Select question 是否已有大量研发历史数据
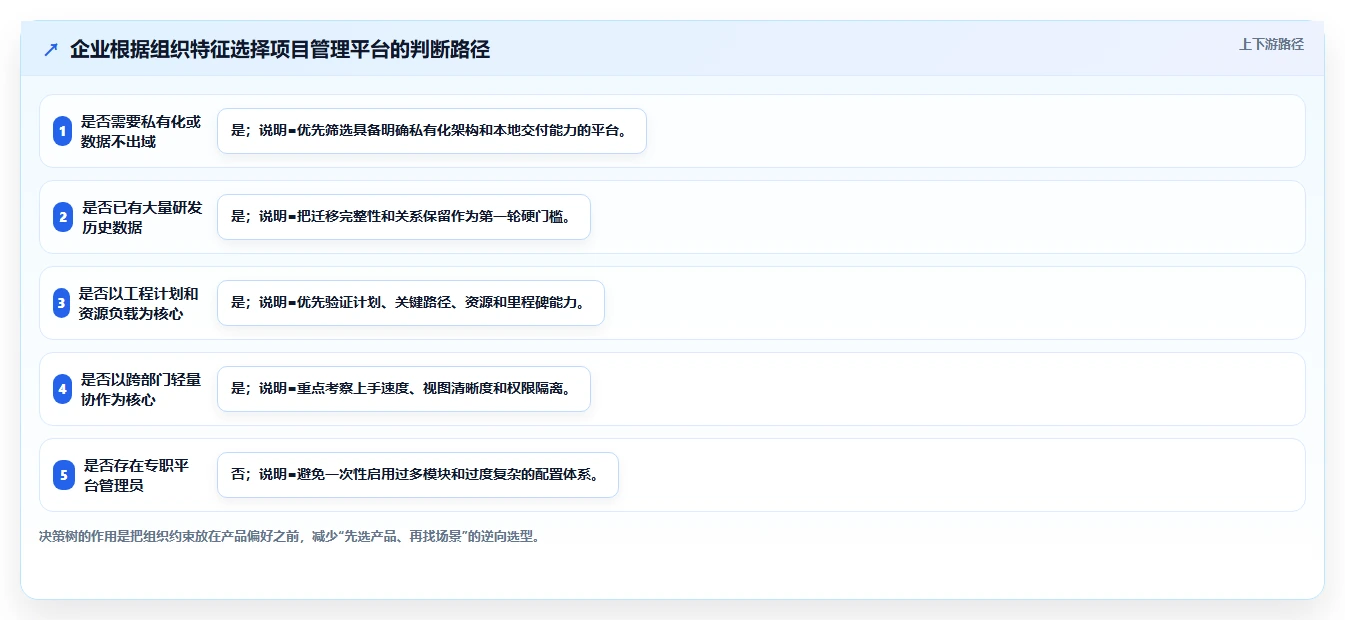This screenshot has width=1345, height=620. [x=142, y=217]
